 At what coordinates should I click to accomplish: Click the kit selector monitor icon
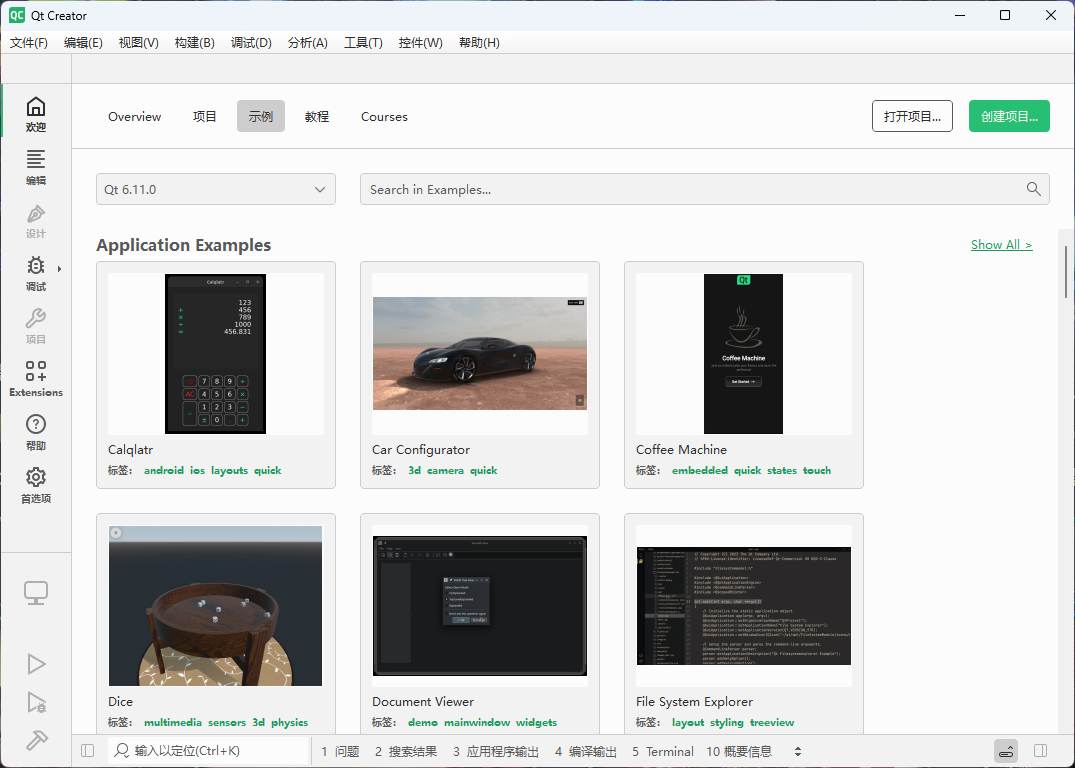[36, 591]
